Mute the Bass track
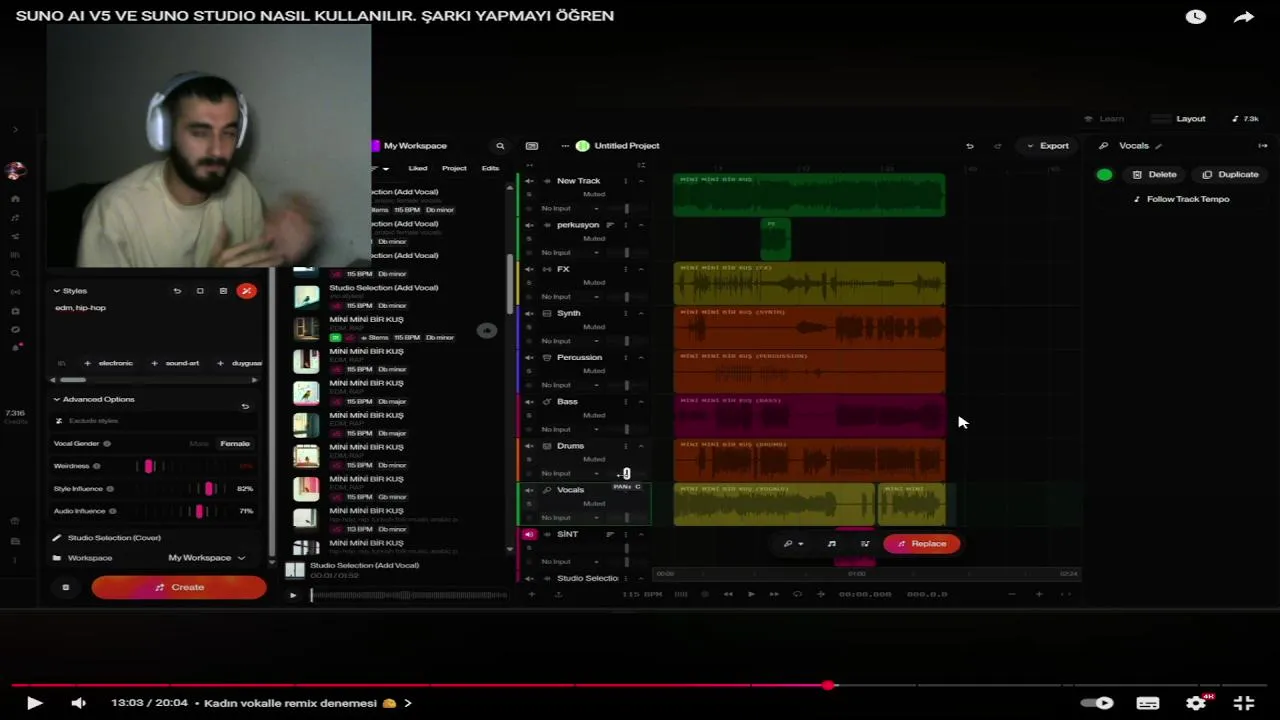 click(530, 401)
